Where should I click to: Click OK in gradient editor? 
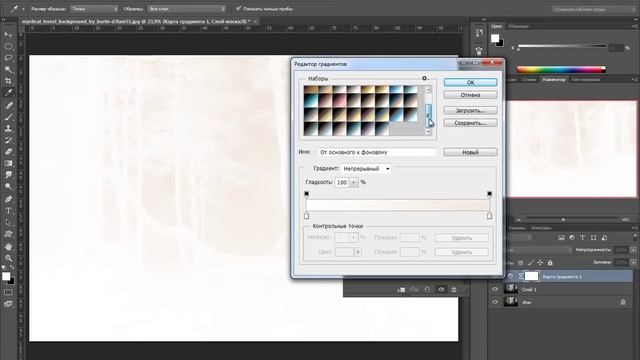coord(470,82)
